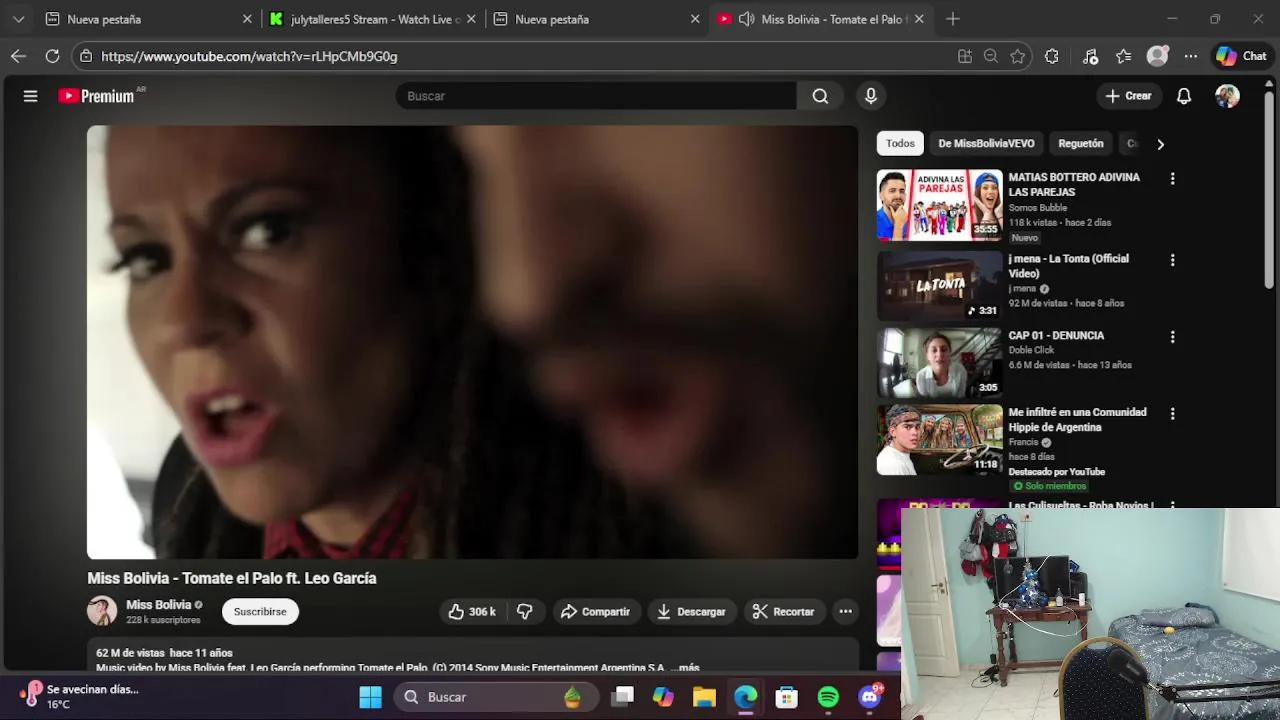This screenshot has width=1280, height=720.
Task: Open browser extensions puzzle icon
Action: pyautogui.click(x=1052, y=57)
